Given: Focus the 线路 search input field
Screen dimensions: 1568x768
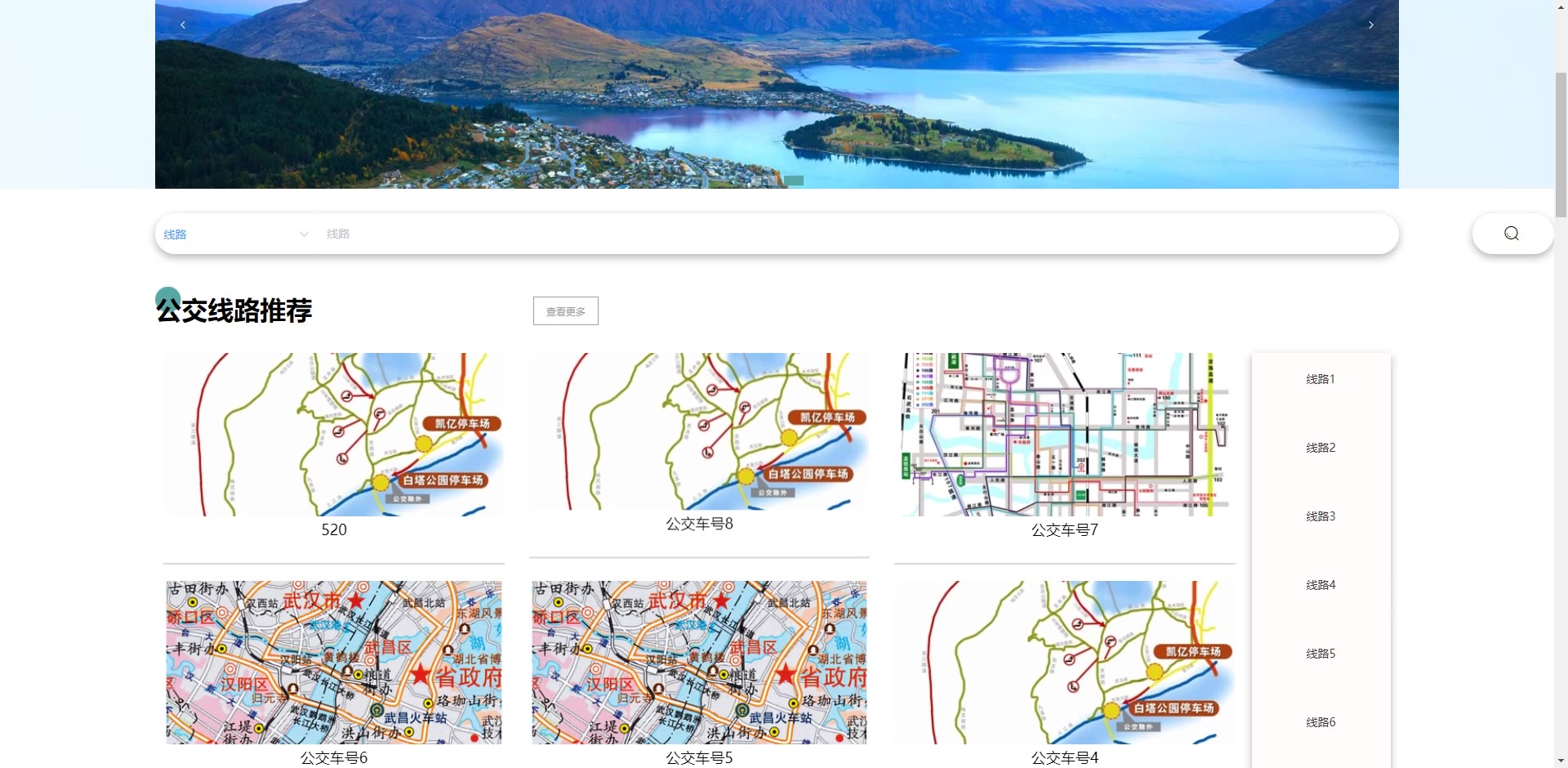Looking at the screenshot, I should coord(857,234).
